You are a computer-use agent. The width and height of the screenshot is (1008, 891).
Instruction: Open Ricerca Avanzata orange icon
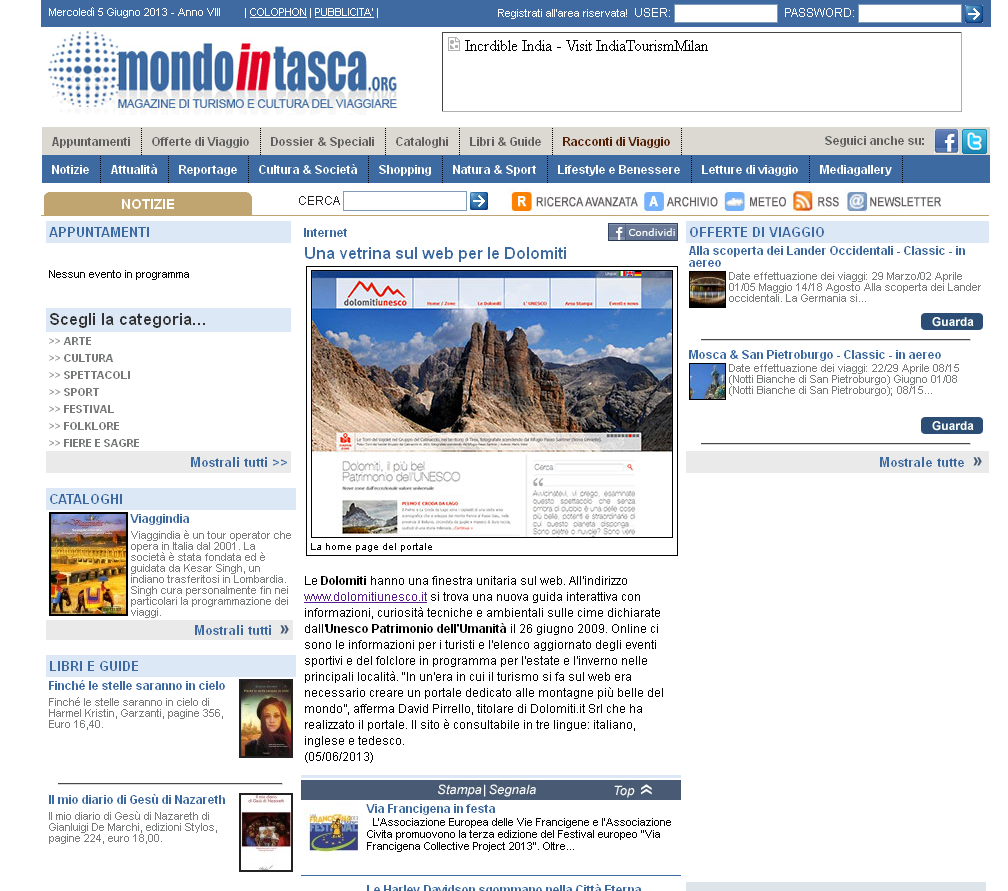(x=521, y=201)
